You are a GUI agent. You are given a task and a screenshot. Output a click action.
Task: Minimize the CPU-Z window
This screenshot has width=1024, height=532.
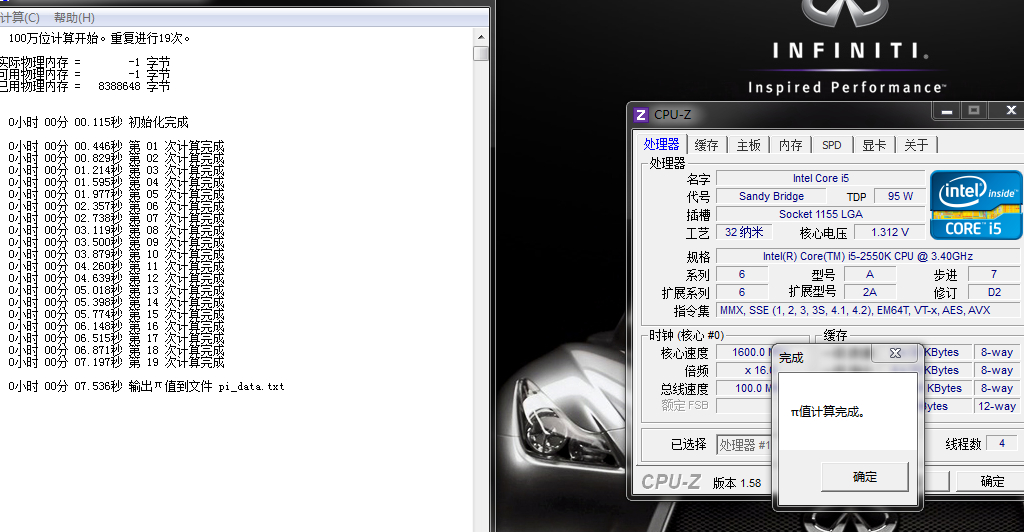[x=947, y=111]
